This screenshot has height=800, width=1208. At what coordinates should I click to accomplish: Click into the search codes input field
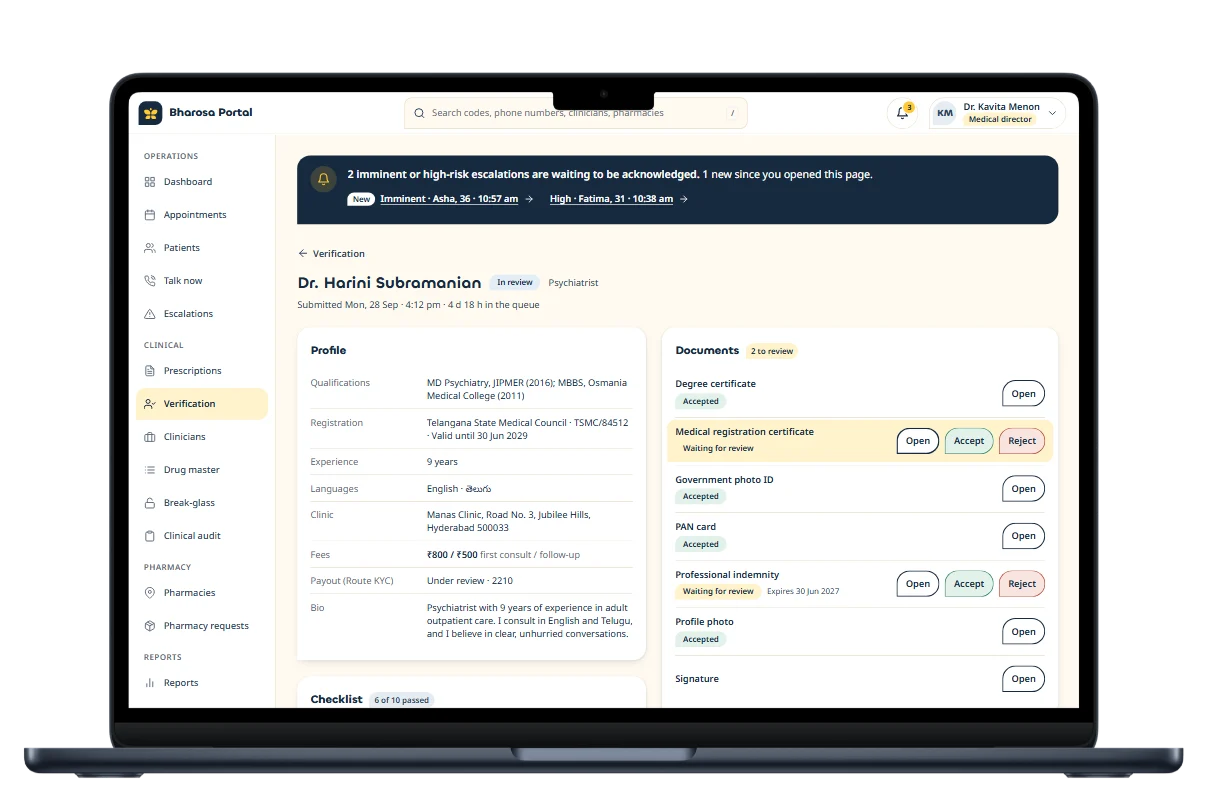(x=577, y=113)
